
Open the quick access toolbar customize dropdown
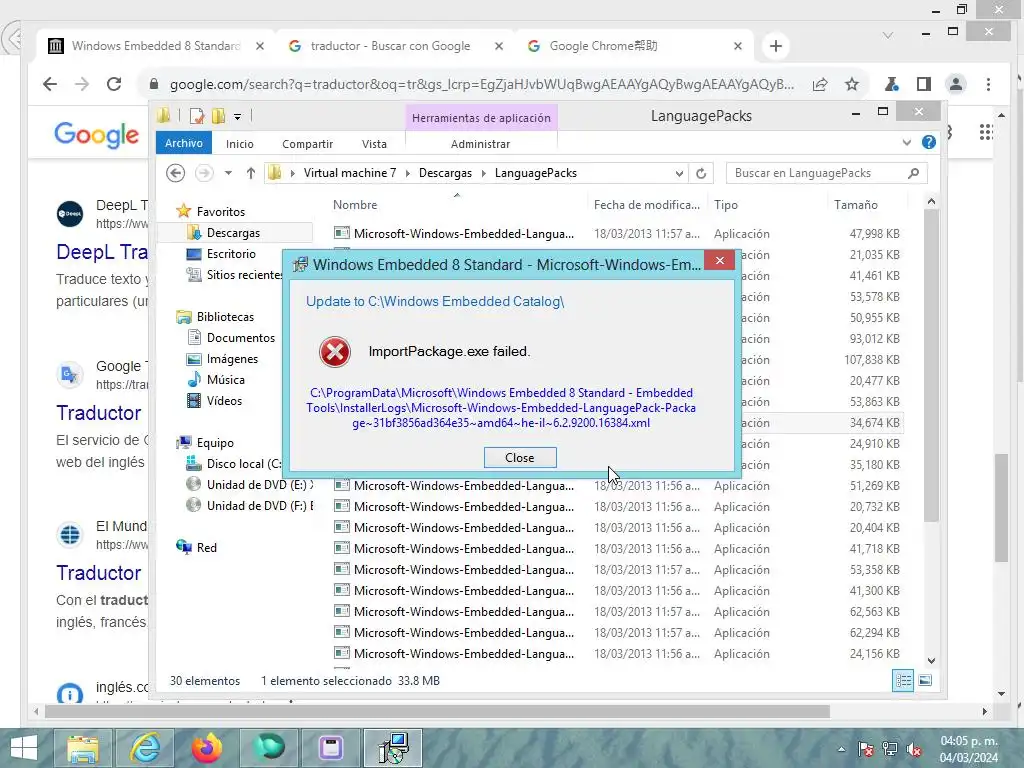click(x=238, y=117)
